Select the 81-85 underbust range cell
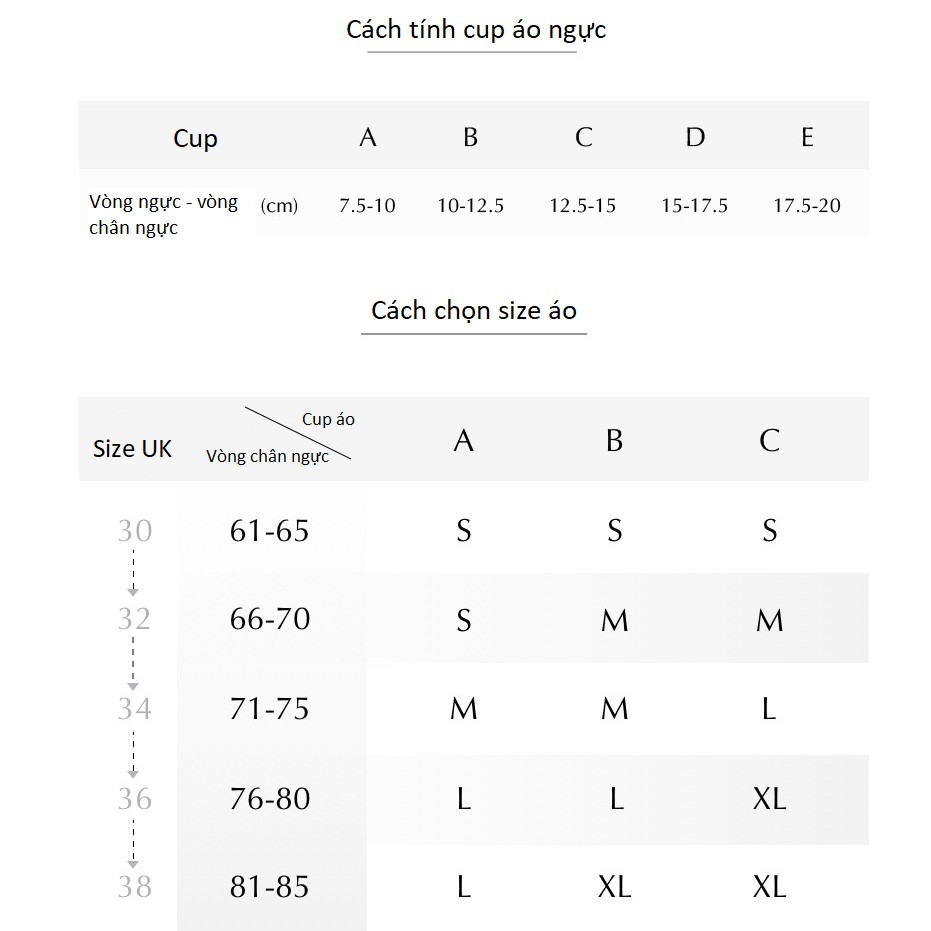This screenshot has height=931, width=931. click(270, 887)
